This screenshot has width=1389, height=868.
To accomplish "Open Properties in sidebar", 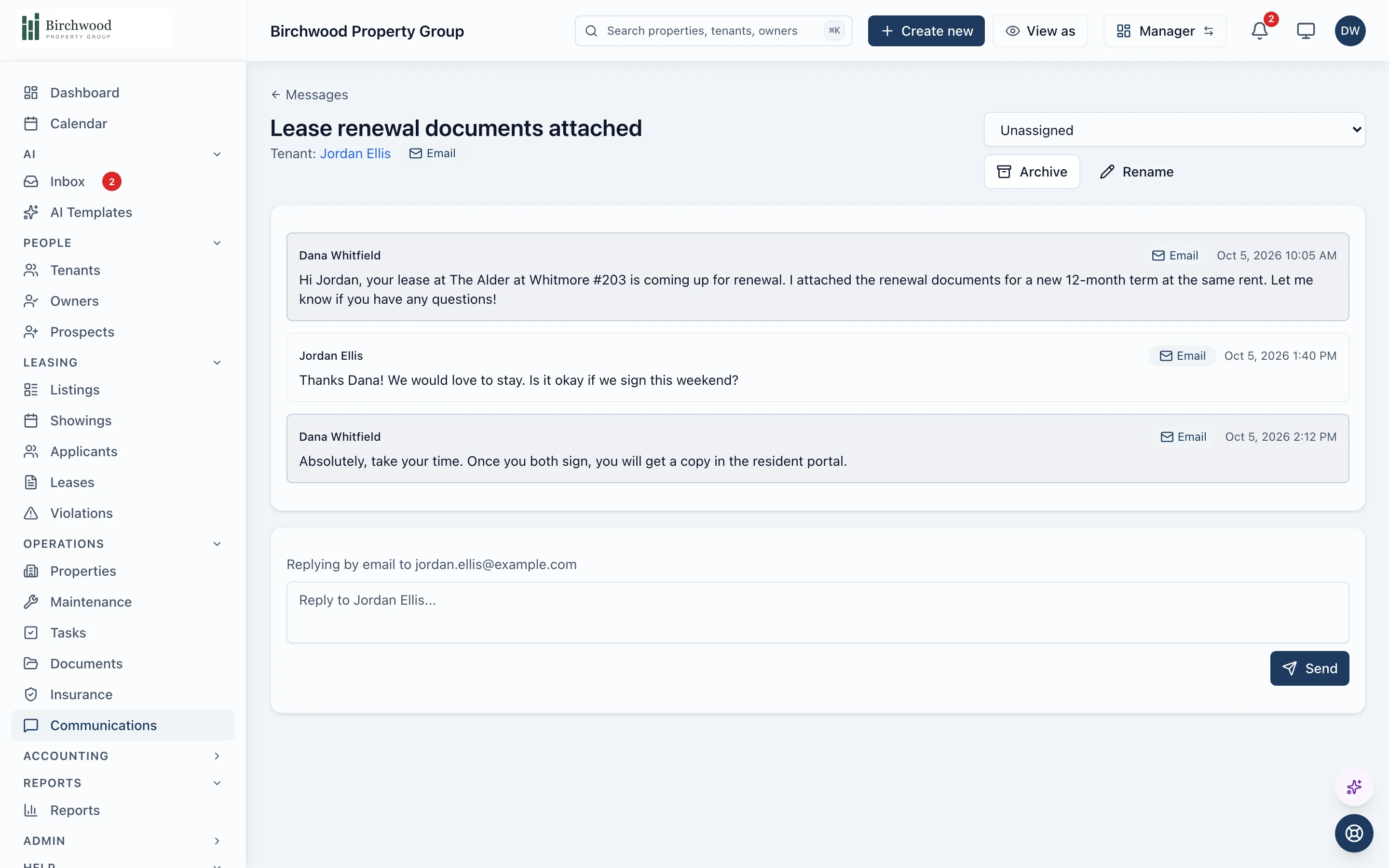I will pos(123,571).
